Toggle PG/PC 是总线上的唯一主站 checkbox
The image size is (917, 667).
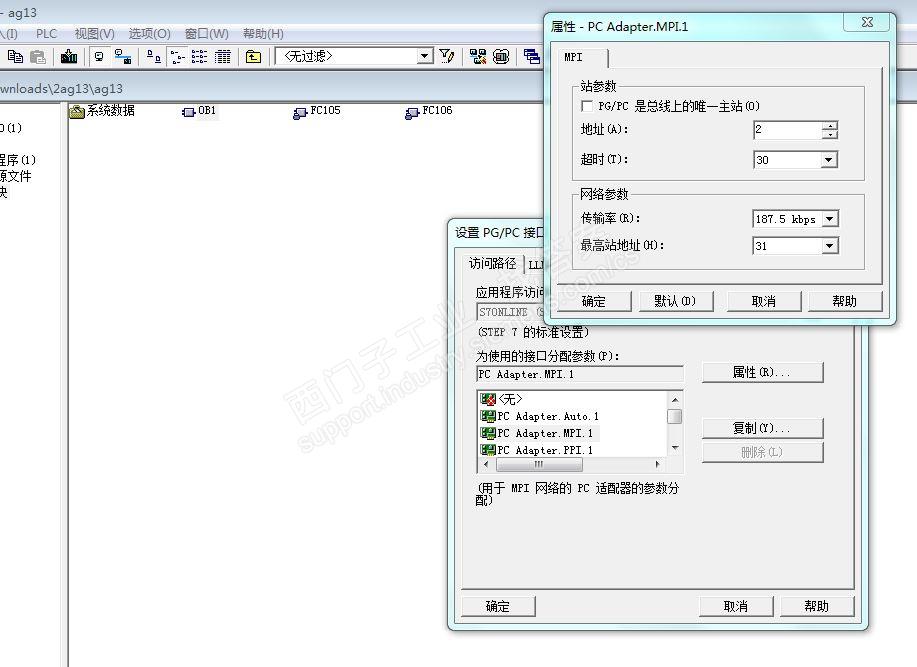pos(587,106)
